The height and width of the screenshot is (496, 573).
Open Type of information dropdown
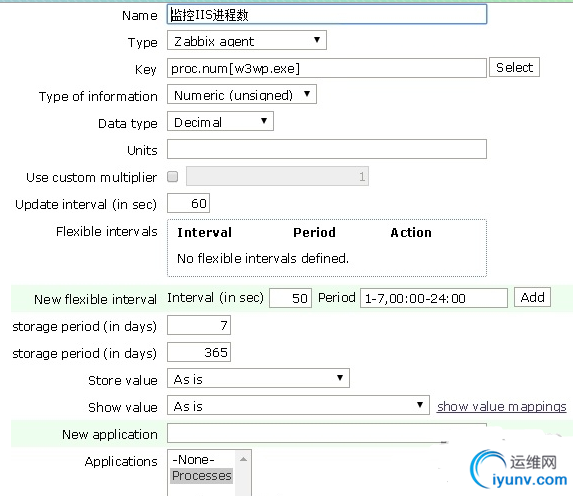click(242, 95)
